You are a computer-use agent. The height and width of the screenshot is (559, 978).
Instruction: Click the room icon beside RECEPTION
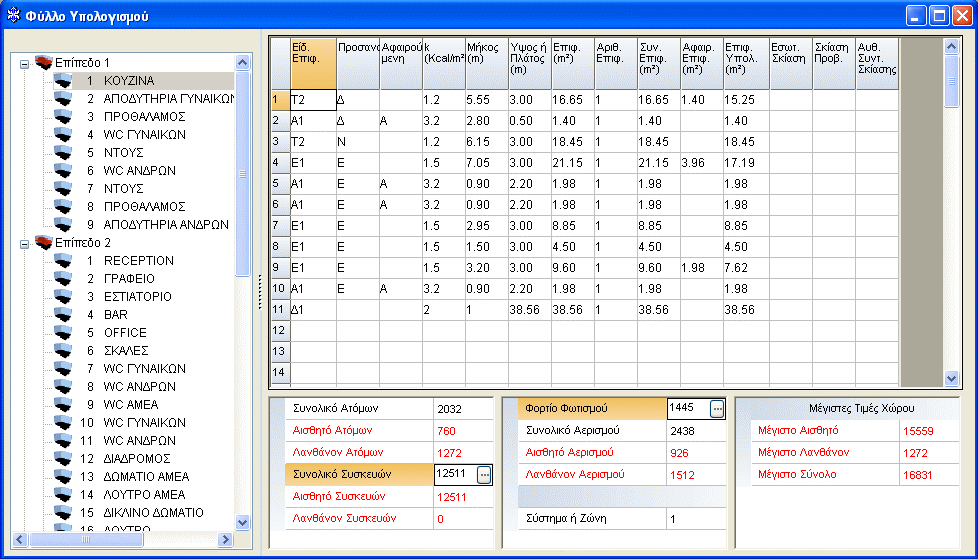[62, 261]
